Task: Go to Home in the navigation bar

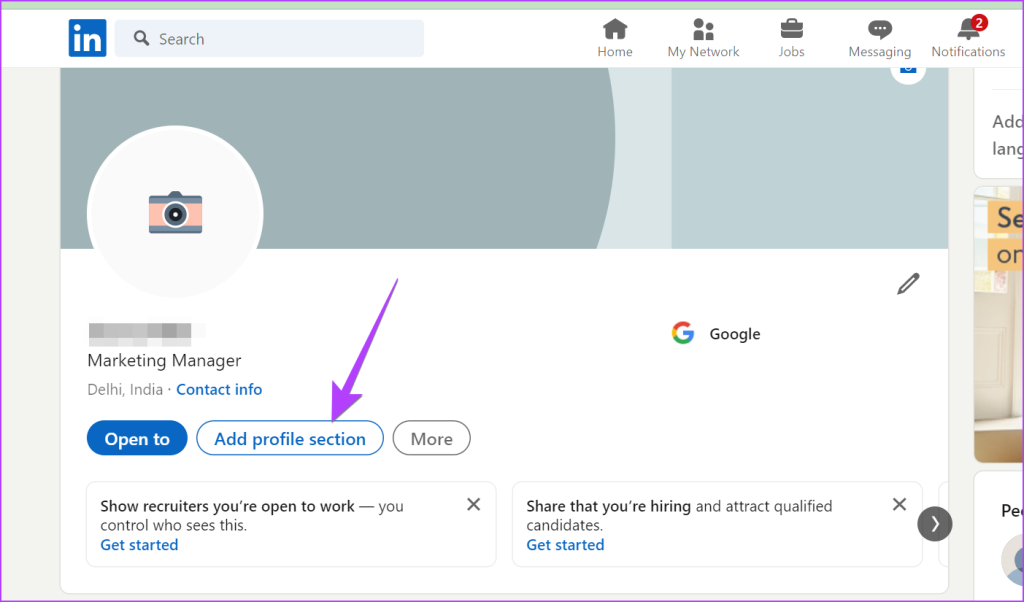Action: coord(615,38)
